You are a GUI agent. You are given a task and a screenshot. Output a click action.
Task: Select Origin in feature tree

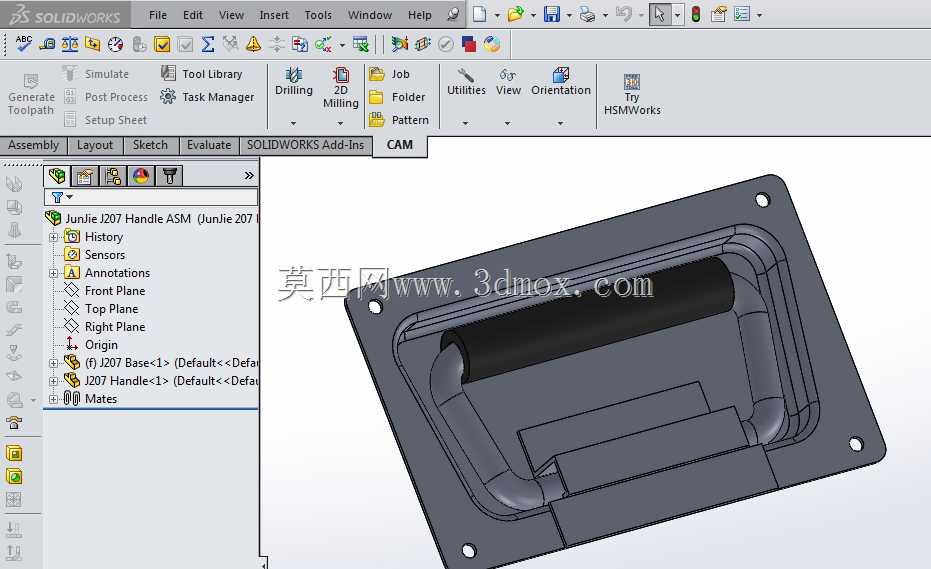(x=101, y=344)
